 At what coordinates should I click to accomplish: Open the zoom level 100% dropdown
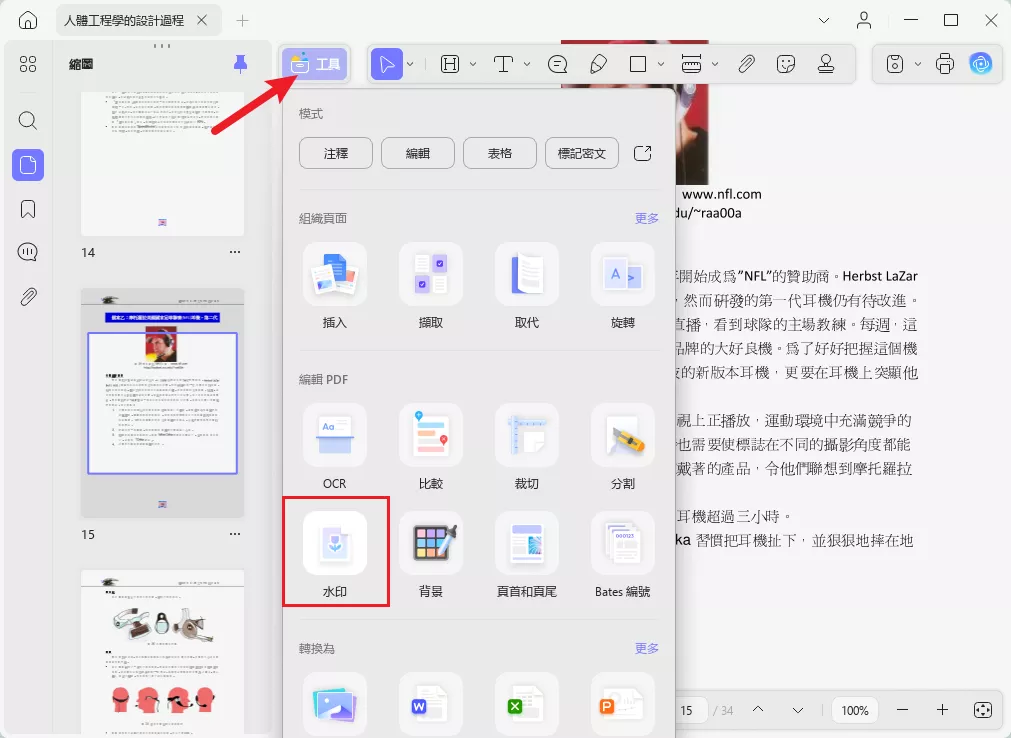855,710
